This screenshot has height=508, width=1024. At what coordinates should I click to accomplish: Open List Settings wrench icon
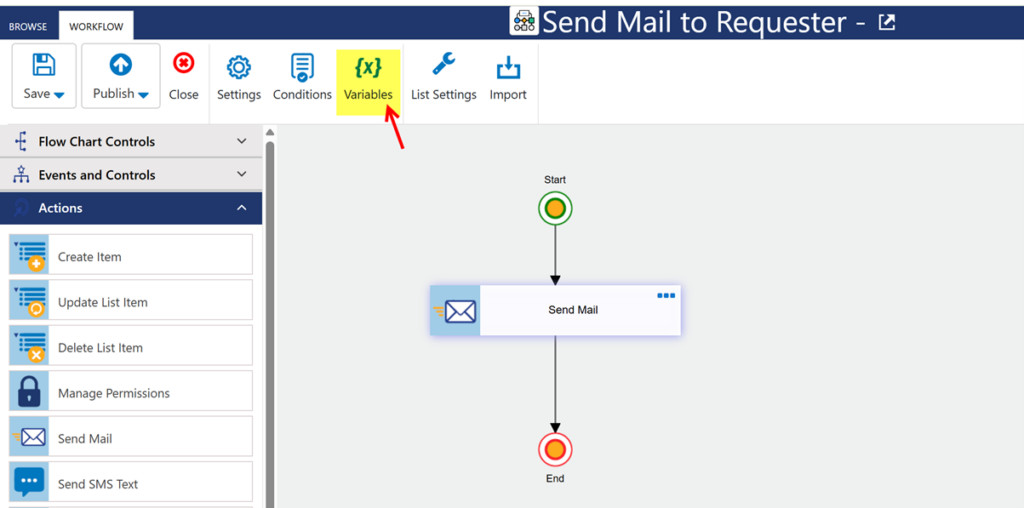(443, 65)
